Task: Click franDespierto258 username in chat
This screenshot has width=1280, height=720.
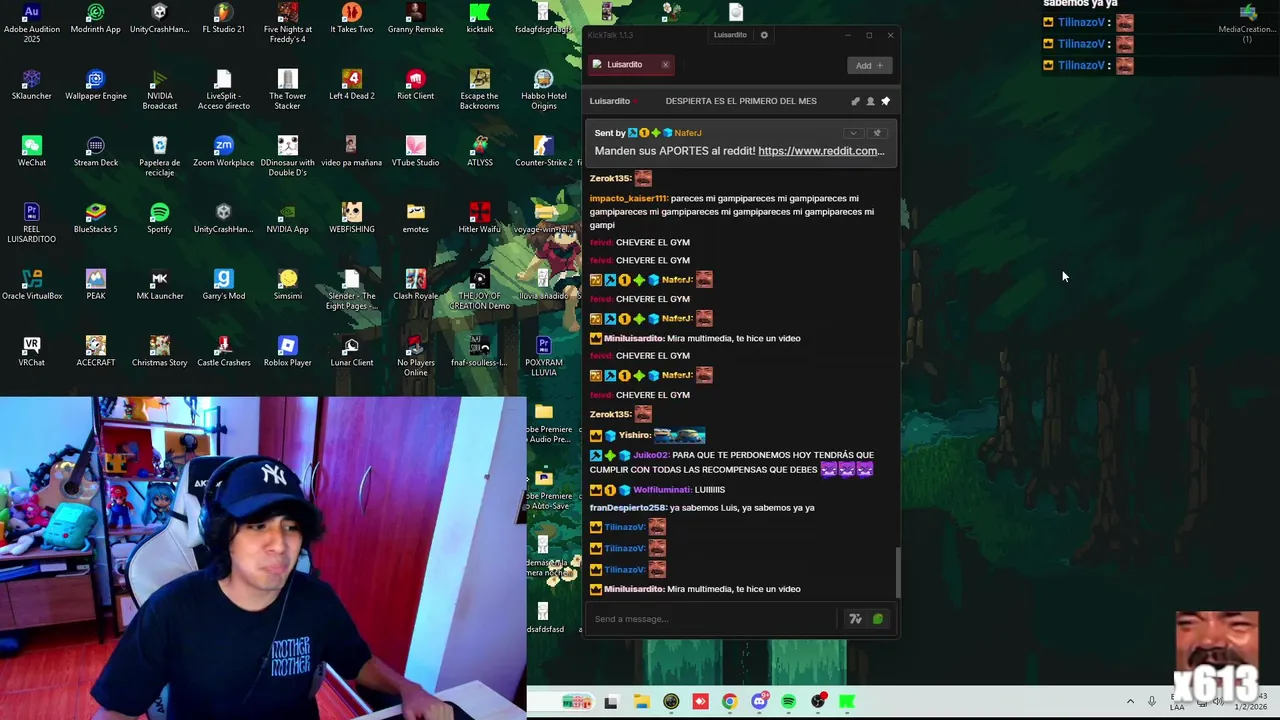Action: (628, 508)
